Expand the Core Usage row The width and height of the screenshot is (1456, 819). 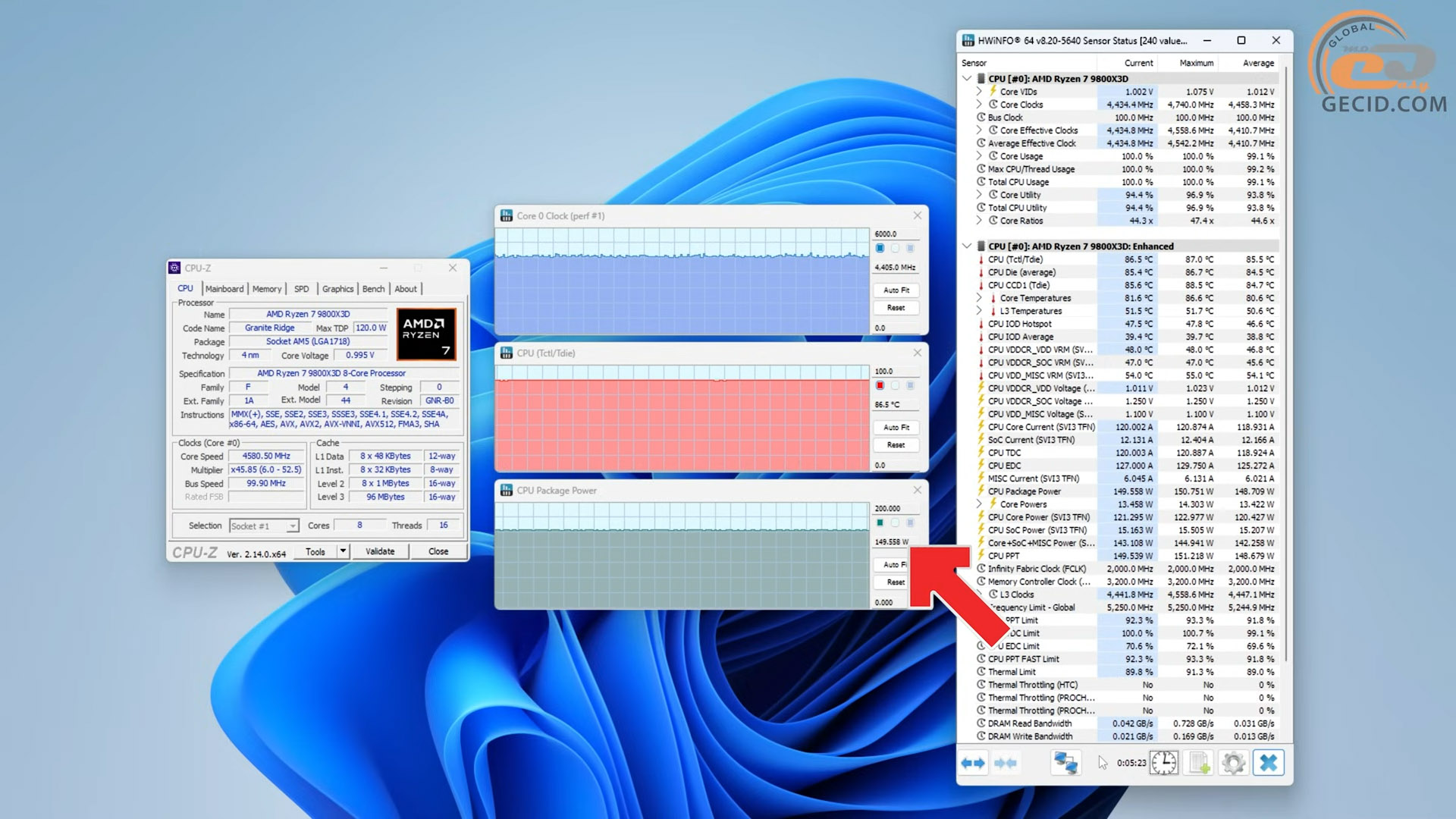coord(979,156)
